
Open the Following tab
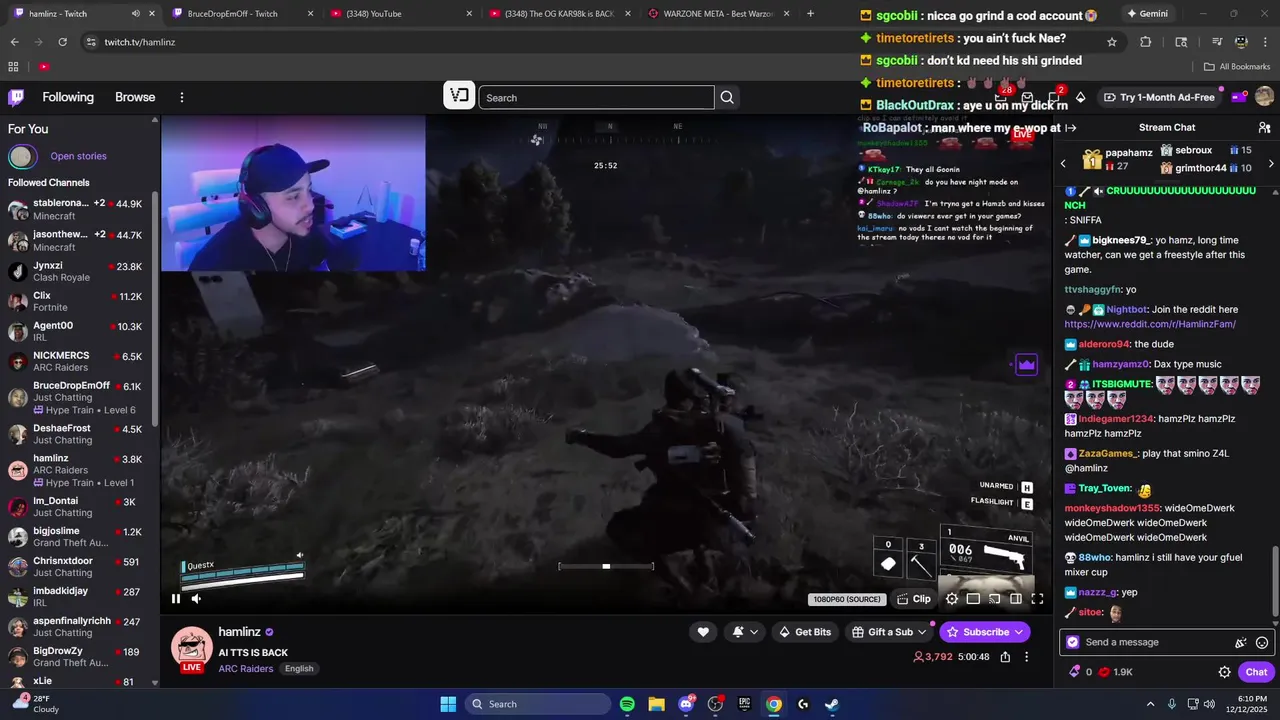click(x=68, y=97)
